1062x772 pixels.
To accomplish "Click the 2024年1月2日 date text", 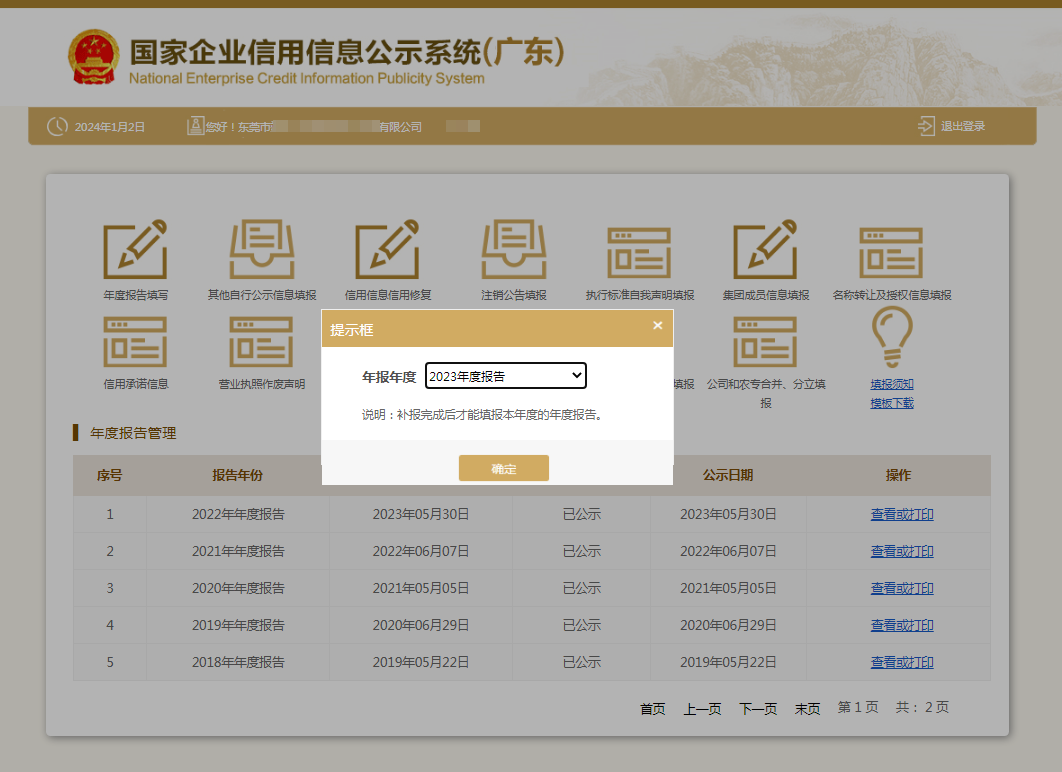I will click(x=110, y=127).
